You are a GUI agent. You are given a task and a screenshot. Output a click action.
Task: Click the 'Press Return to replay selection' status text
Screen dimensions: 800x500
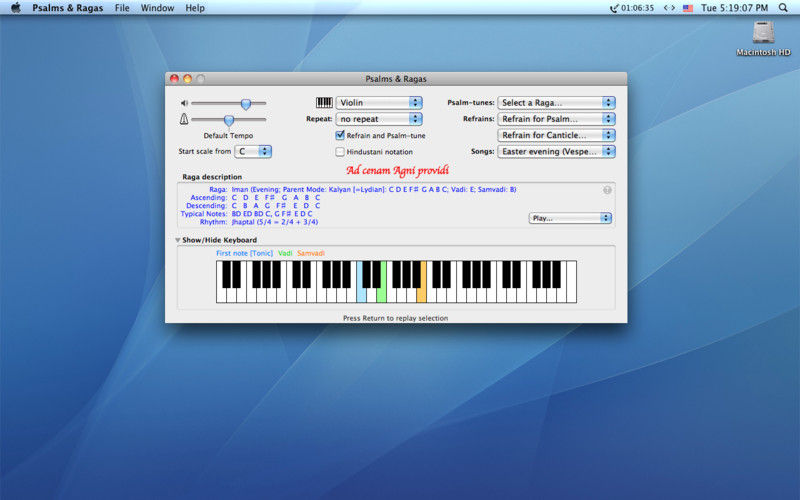395,318
